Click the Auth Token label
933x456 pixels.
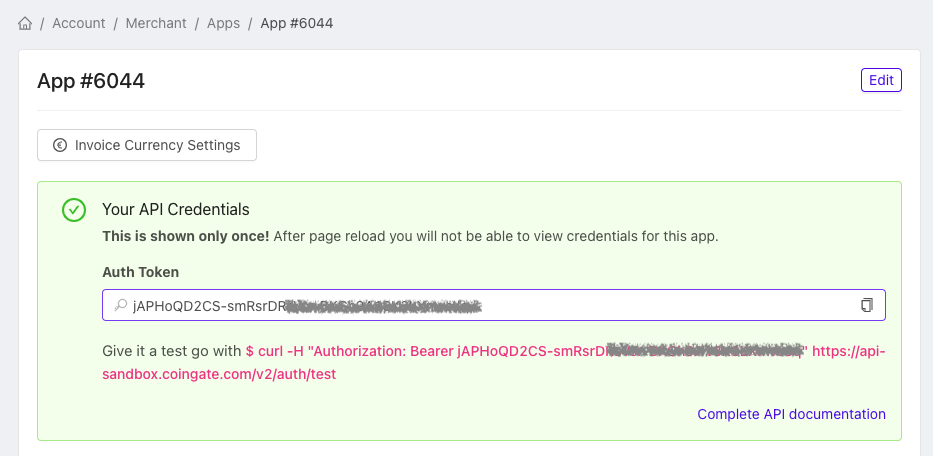pyautogui.click(x=140, y=272)
